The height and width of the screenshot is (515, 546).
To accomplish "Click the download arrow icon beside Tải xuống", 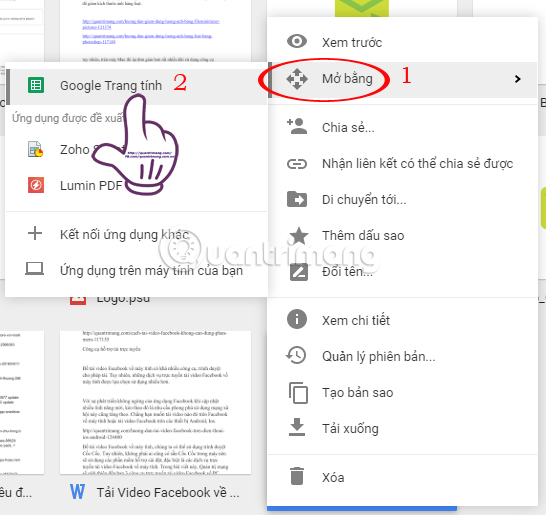I will click(297, 427).
